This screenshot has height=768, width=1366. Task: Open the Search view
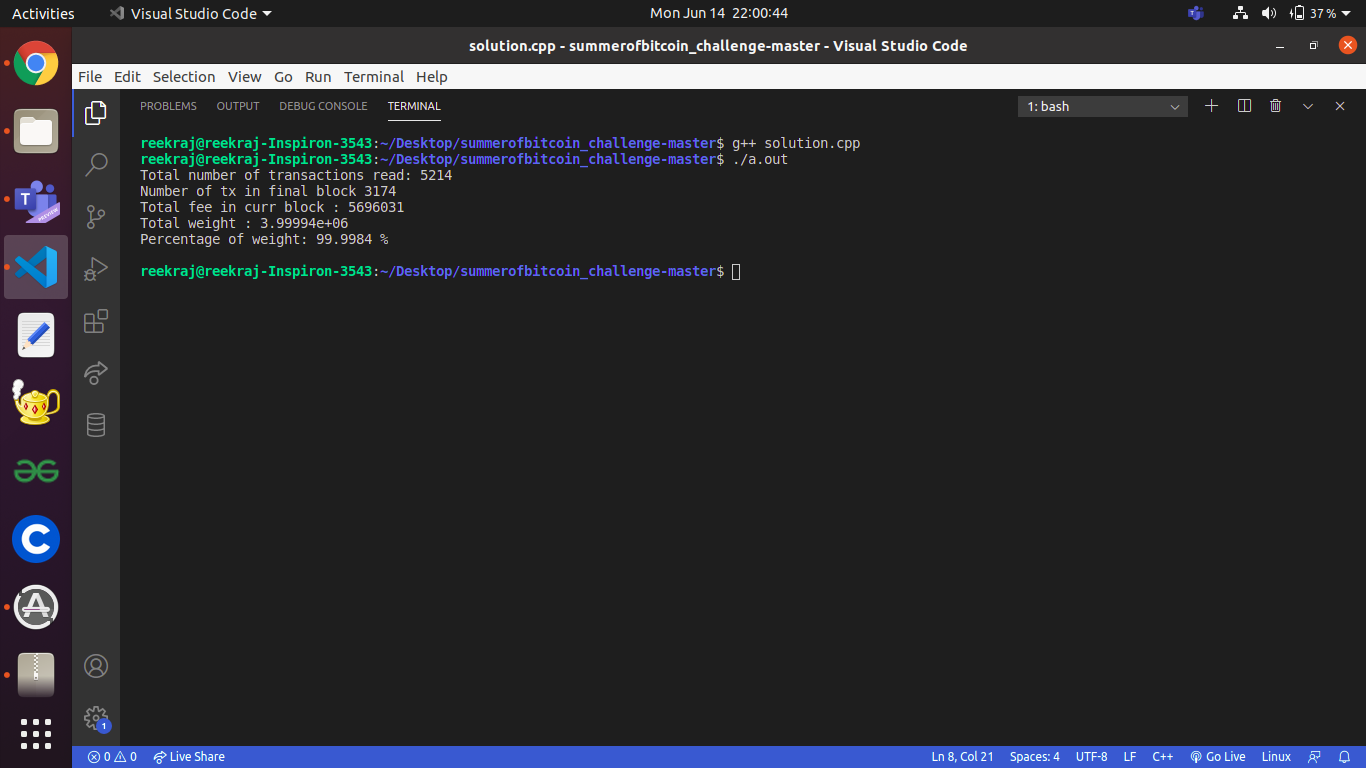pyautogui.click(x=95, y=164)
